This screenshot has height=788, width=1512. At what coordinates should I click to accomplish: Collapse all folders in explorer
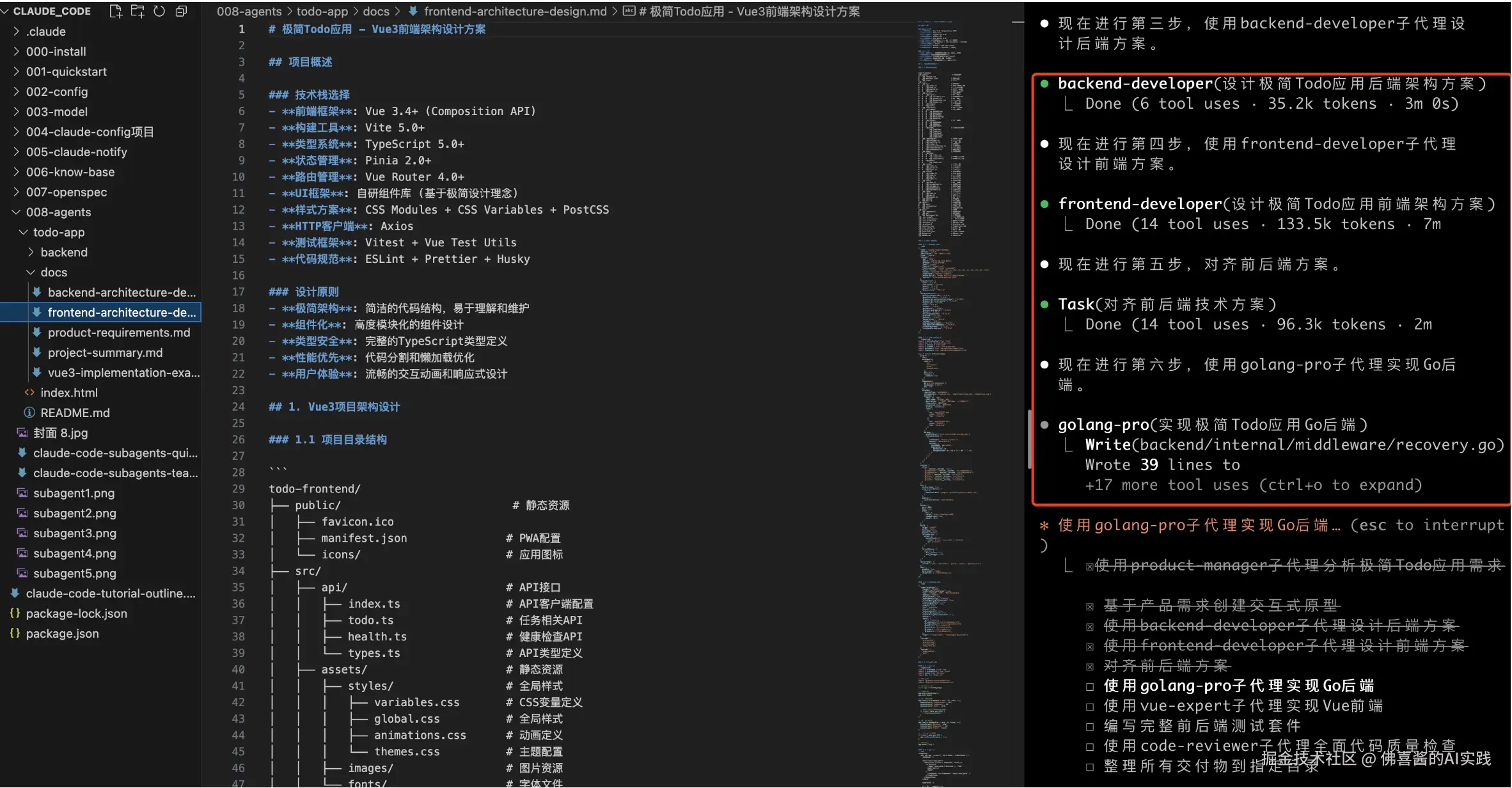click(x=181, y=11)
